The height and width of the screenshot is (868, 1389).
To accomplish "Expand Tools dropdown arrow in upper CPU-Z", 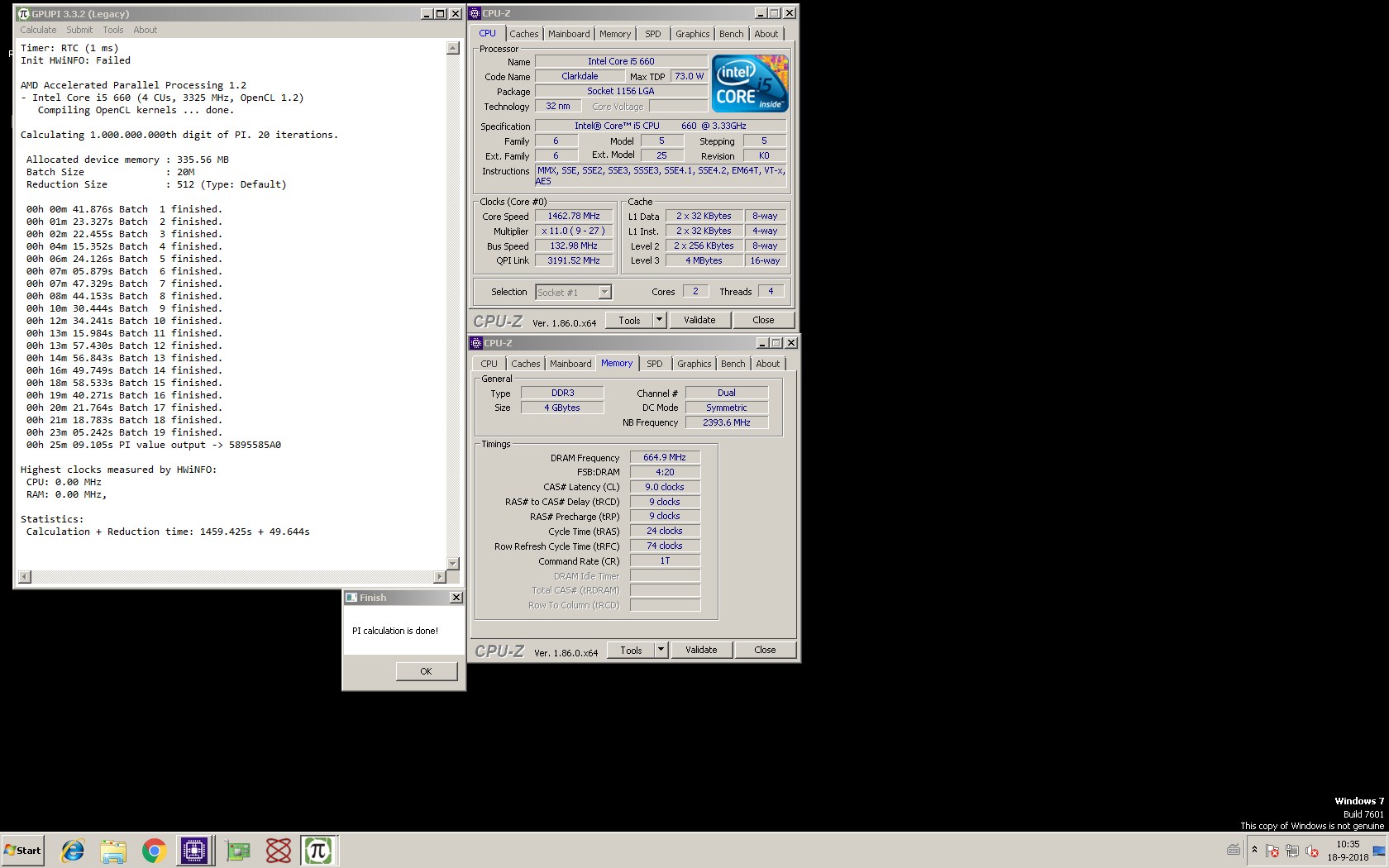I will 659,320.
